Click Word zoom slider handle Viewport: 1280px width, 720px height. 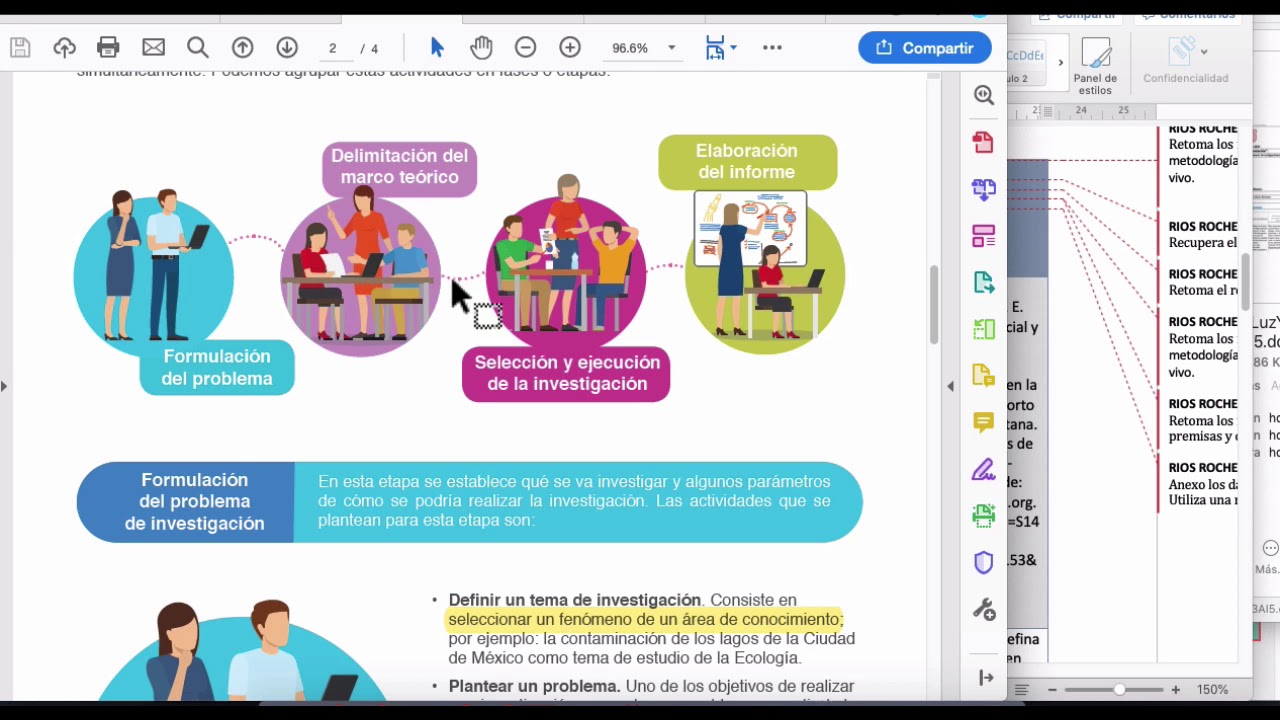[1119, 690]
